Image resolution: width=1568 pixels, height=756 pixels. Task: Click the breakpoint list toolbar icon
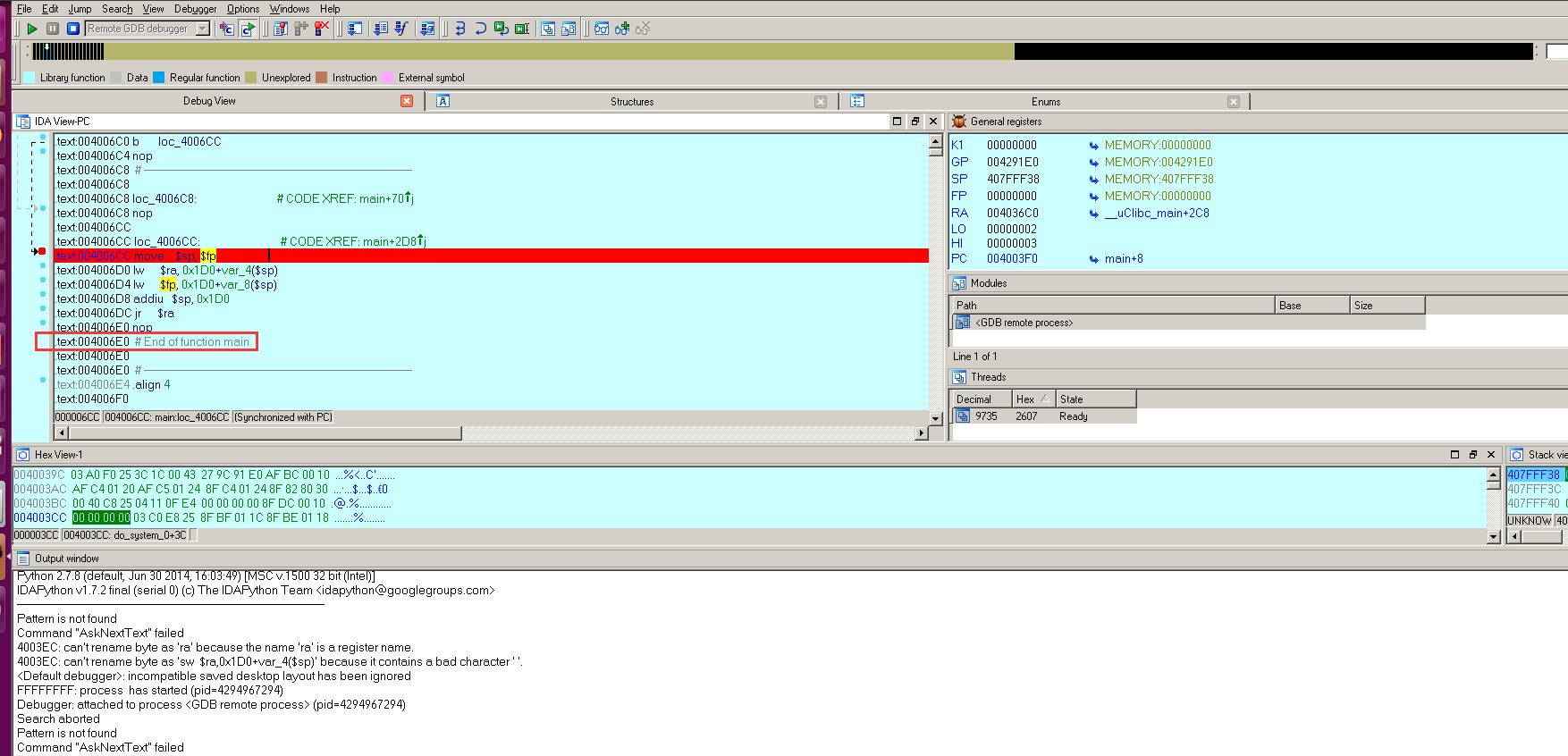[x=281, y=29]
